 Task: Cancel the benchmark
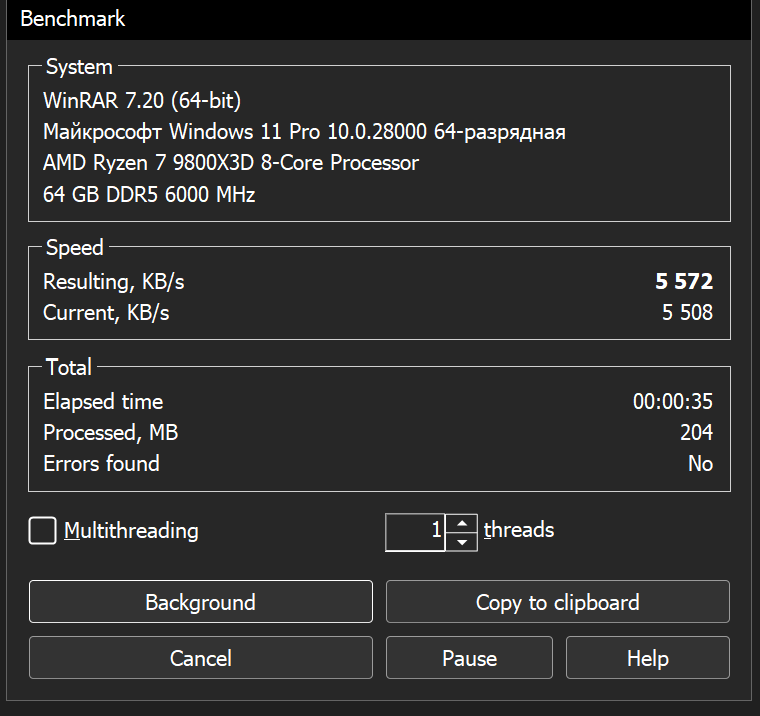point(201,657)
